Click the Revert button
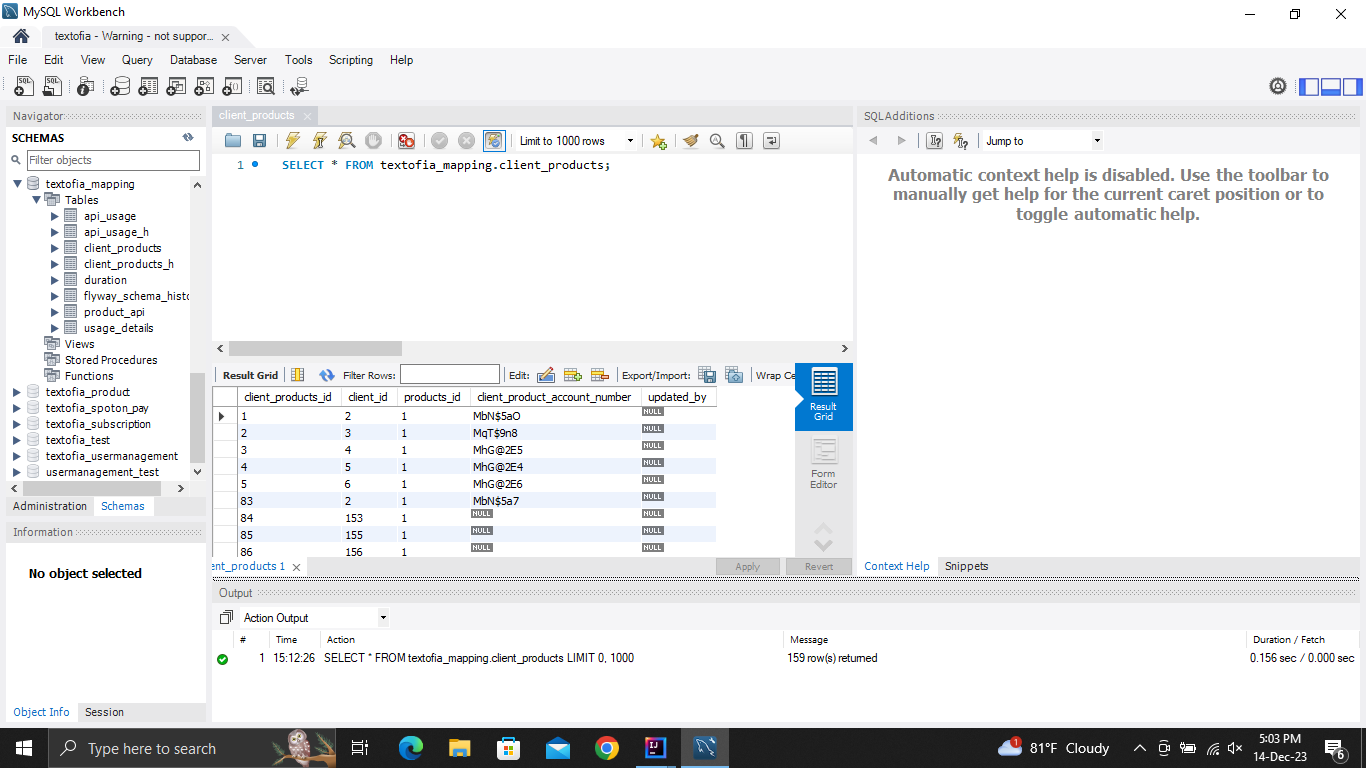 point(819,566)
